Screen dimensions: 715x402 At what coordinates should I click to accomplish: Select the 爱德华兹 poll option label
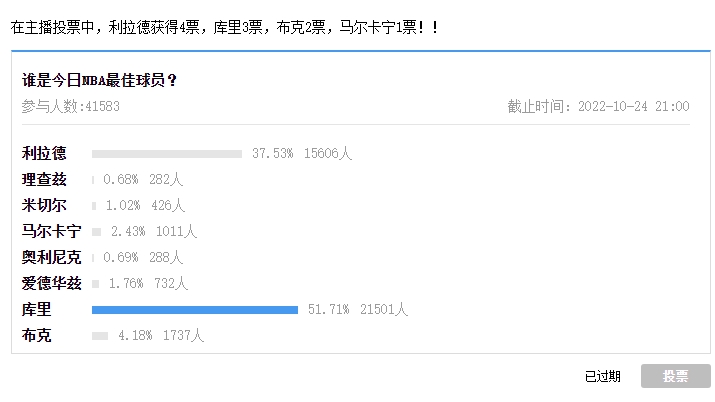click(x=52, y=283)
